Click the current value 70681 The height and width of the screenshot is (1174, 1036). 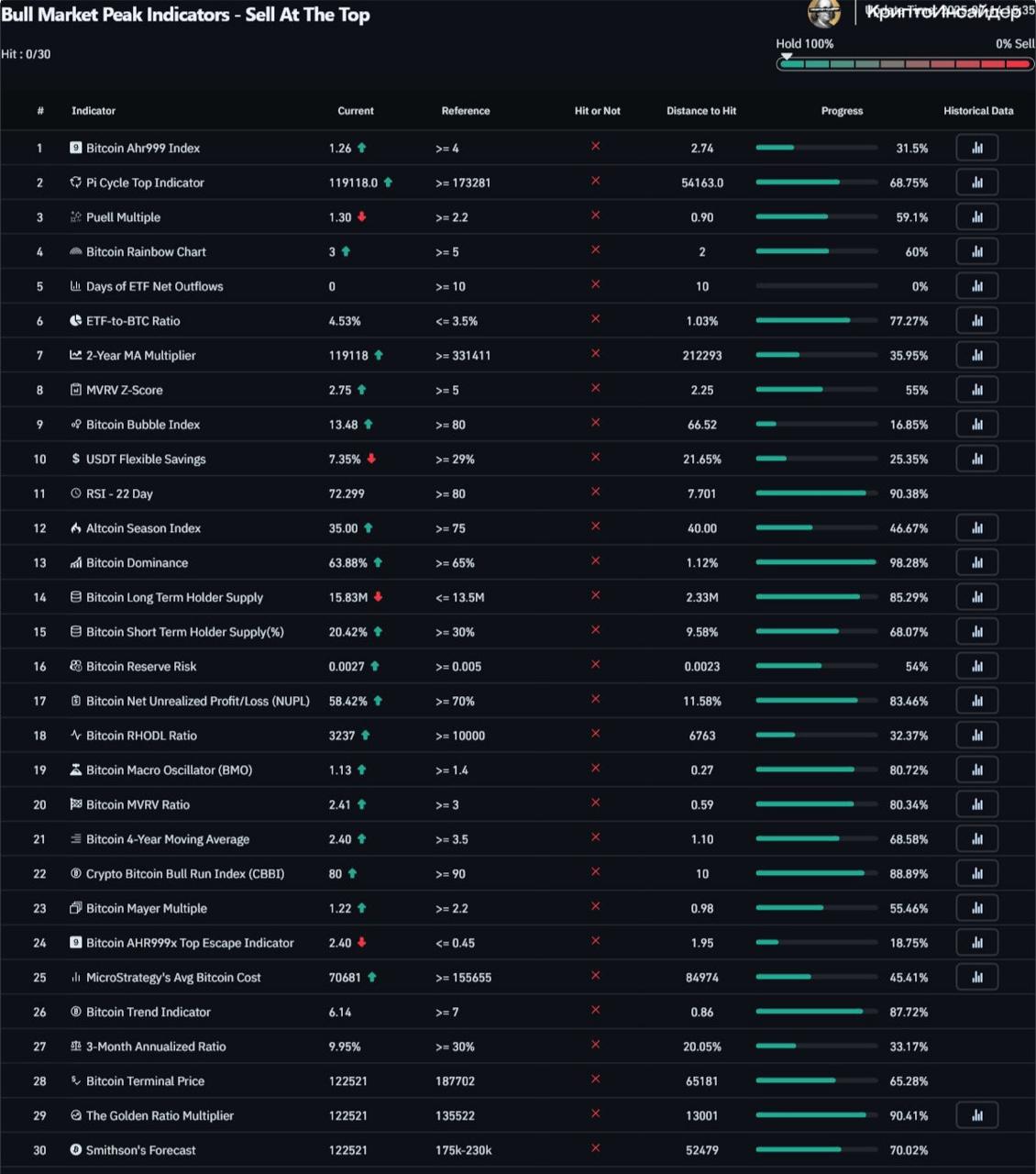click(x=345, y=977)
